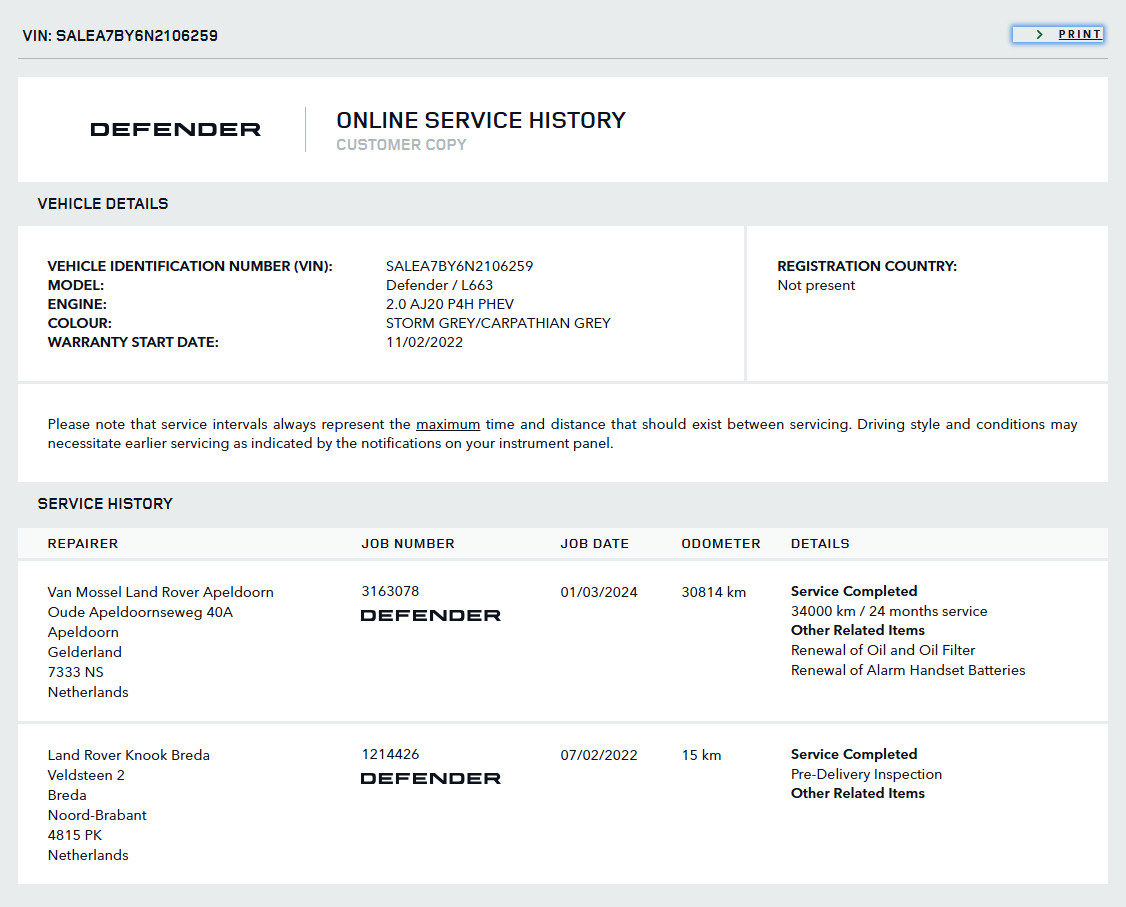Click the VIN value in vehicle details
Viewport: 1126px width, 907px height.
point(459,266)
